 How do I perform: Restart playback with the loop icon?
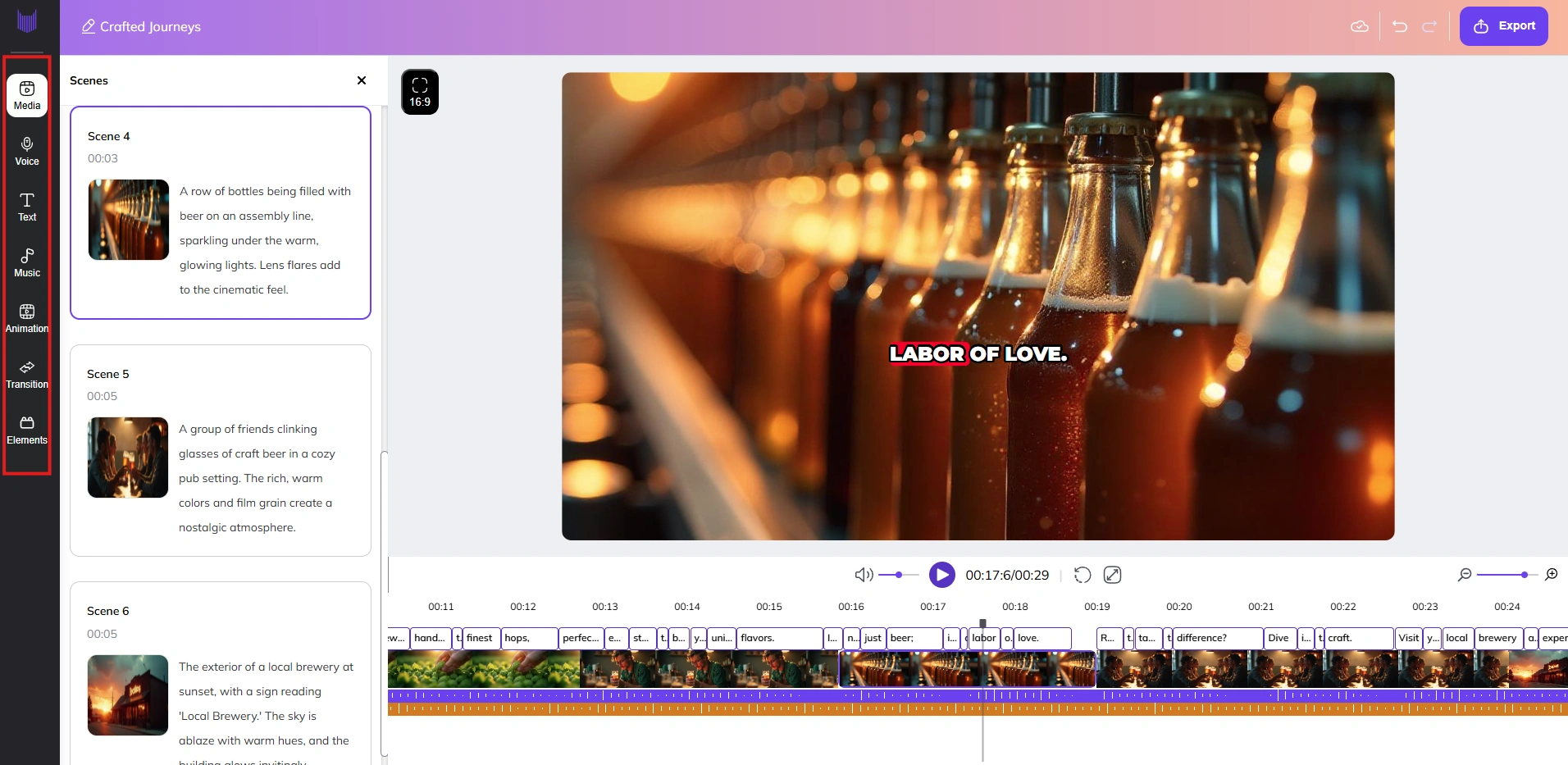tap(1083, 575)
